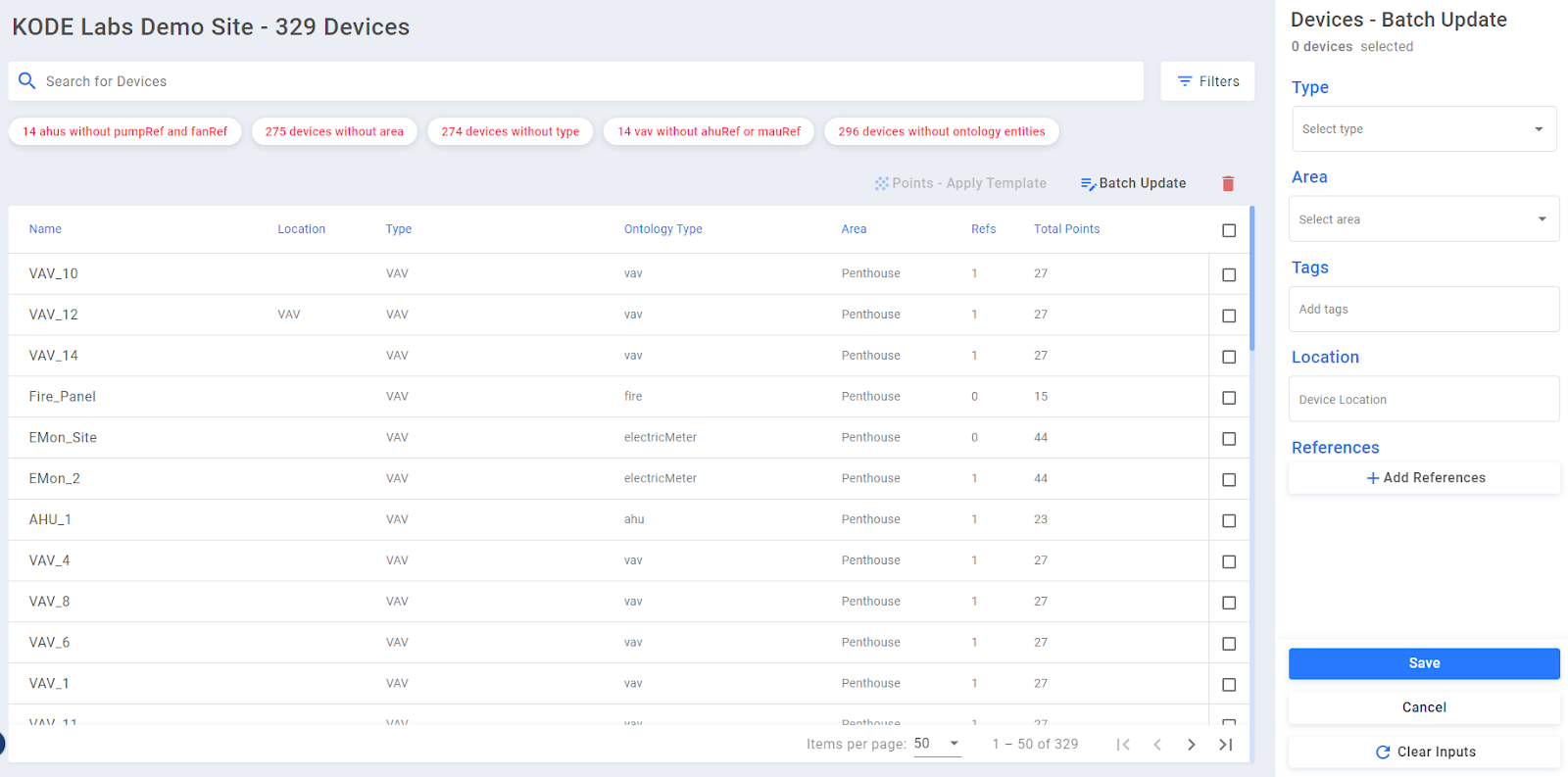The height and width of the screenshot is (777, 1568).
Task: Click the fire ontology type cell
Action: pyautogui.click(x=633, y=397)
